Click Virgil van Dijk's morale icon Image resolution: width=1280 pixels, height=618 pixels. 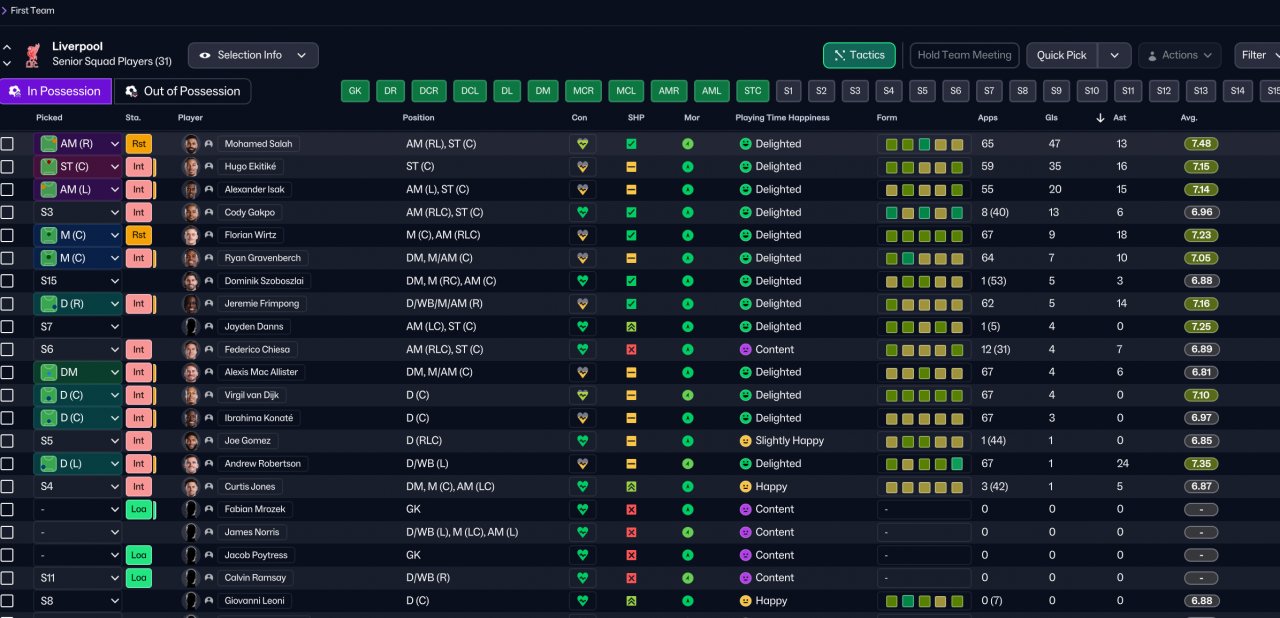click(688, 395)
